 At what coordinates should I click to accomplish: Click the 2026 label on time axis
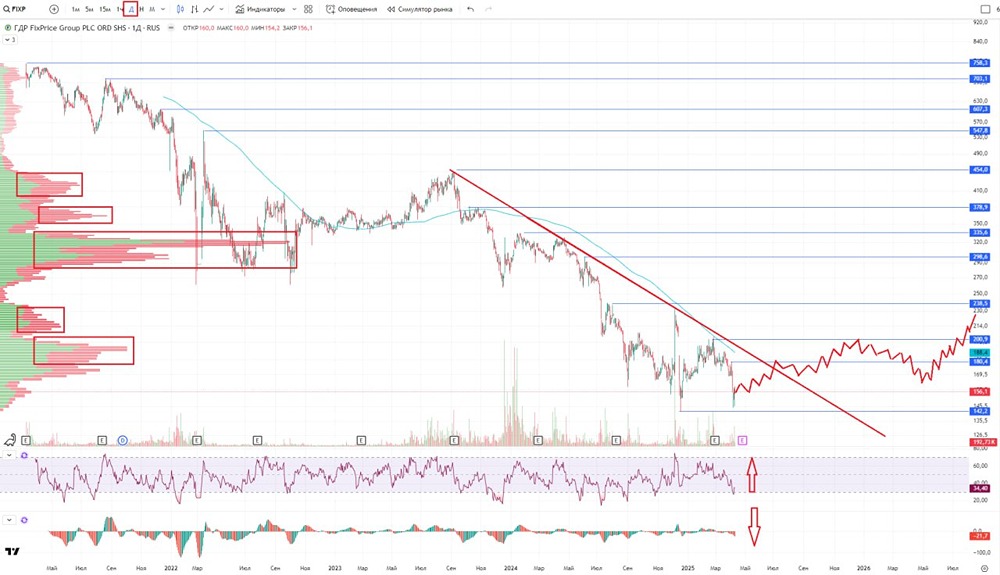863,568
